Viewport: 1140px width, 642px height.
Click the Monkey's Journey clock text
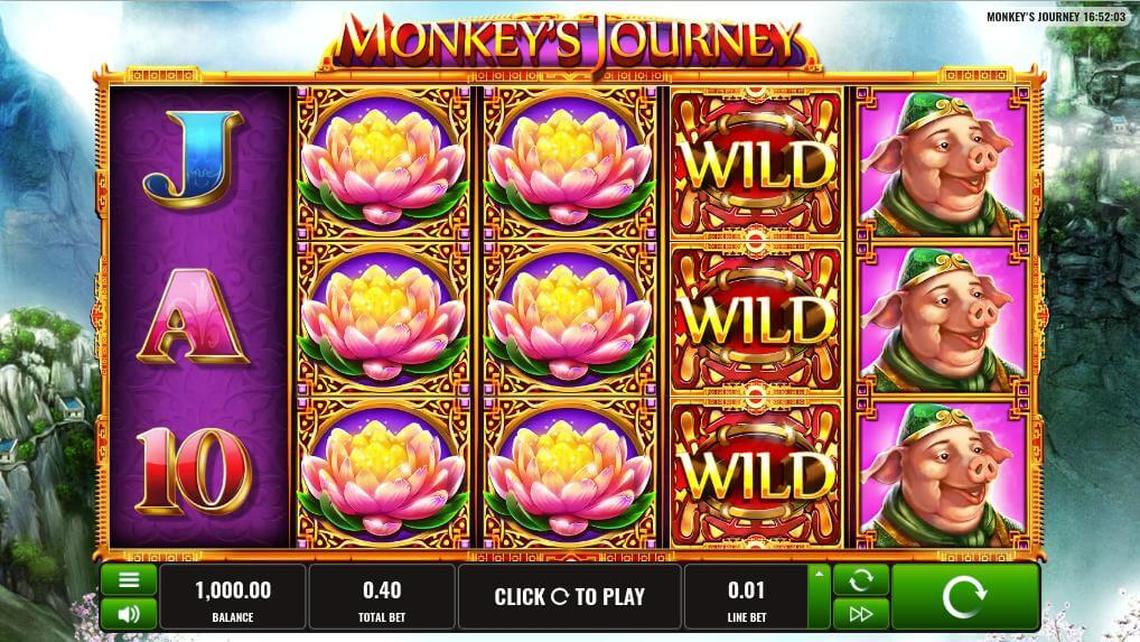coord(1056,16)
